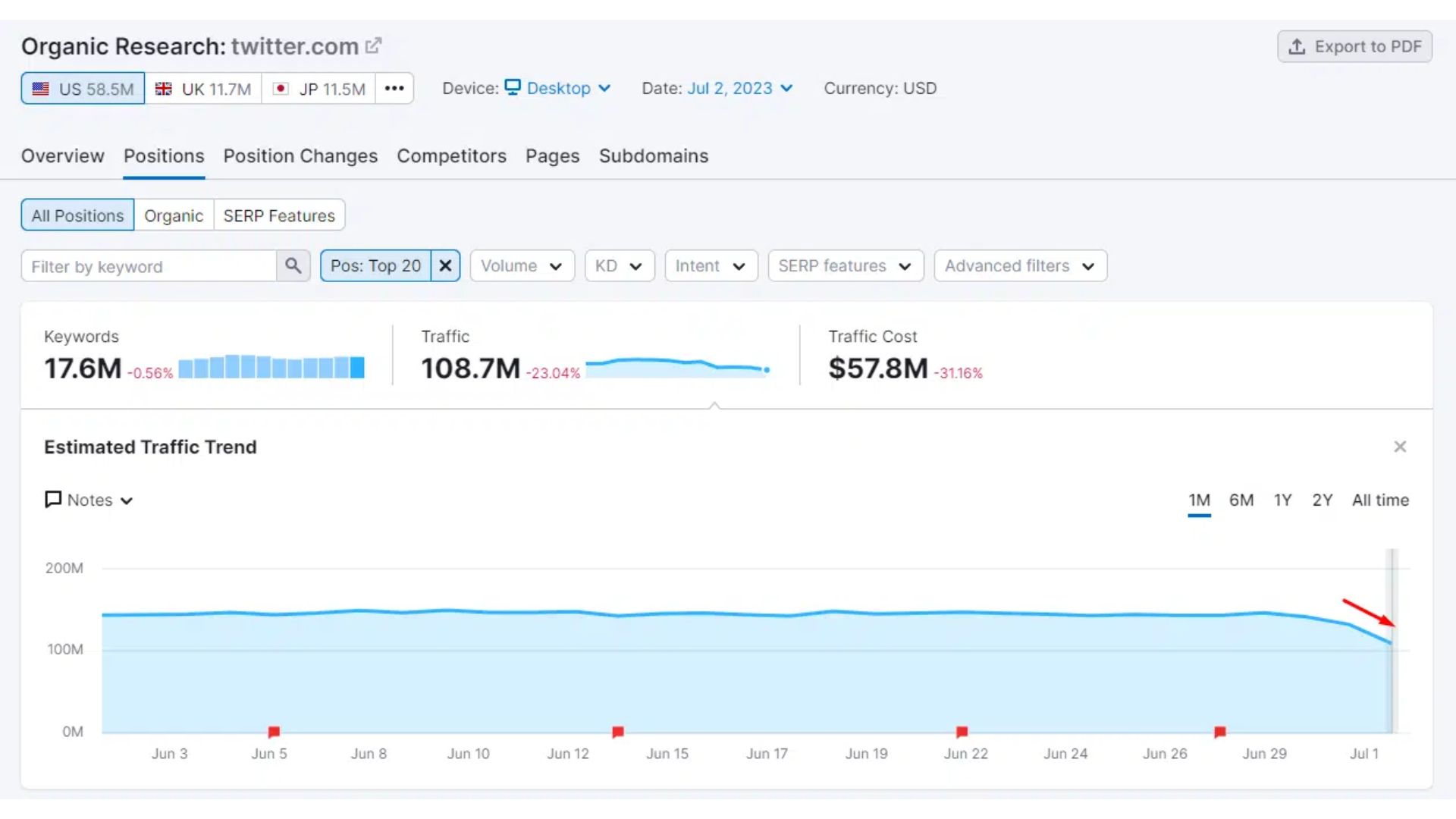Click the red note flag near Jun 5
Screen dimensions: 1456x819
point(274,732)
